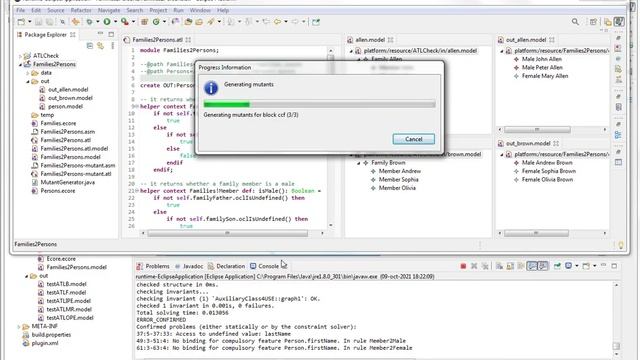This screenshot has height=360, width=640.
Task: Open the Problems tab in background window
Action: pyautogui.click(x=157, y=266)
